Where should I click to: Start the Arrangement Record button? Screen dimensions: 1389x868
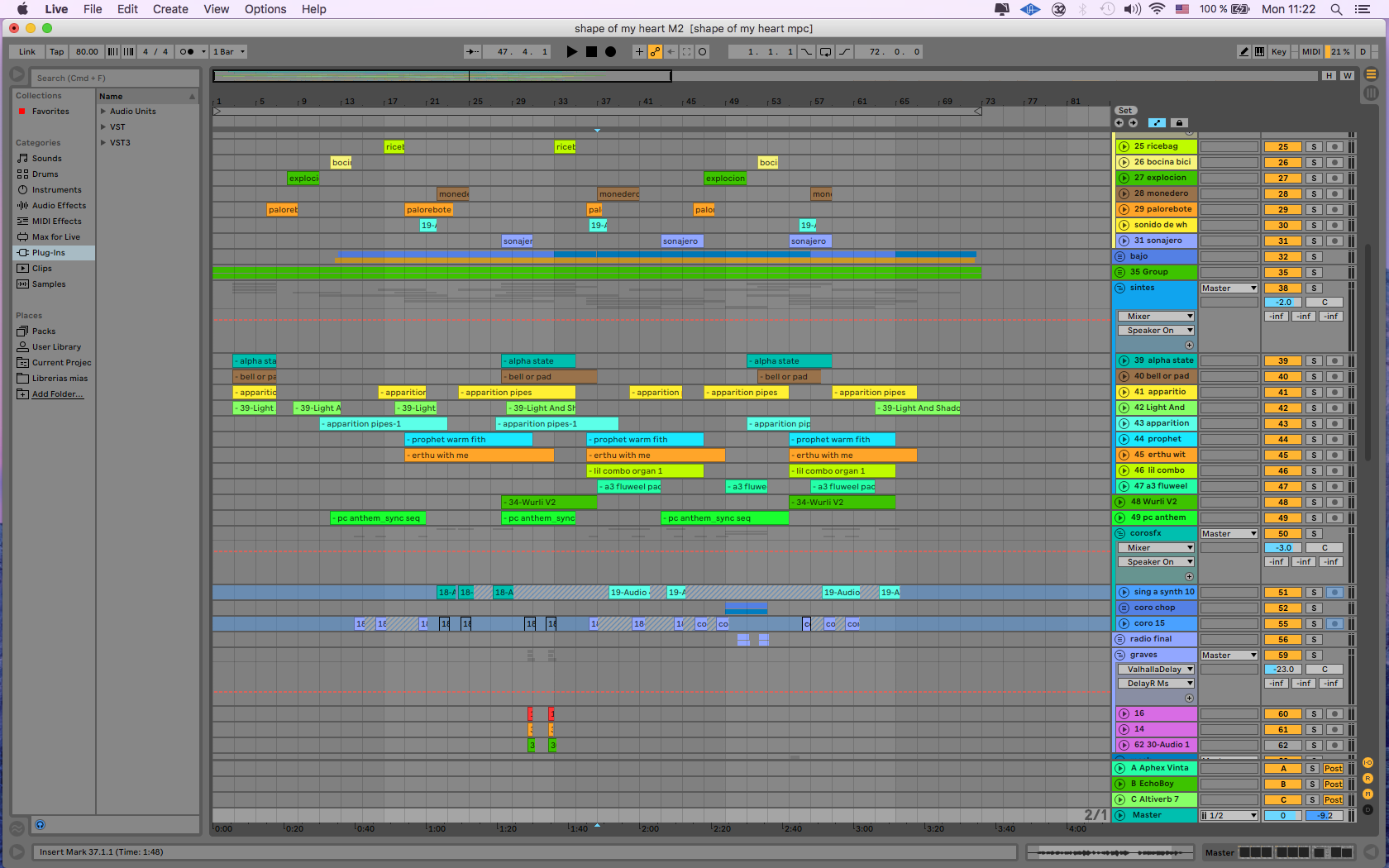[610, 51]
